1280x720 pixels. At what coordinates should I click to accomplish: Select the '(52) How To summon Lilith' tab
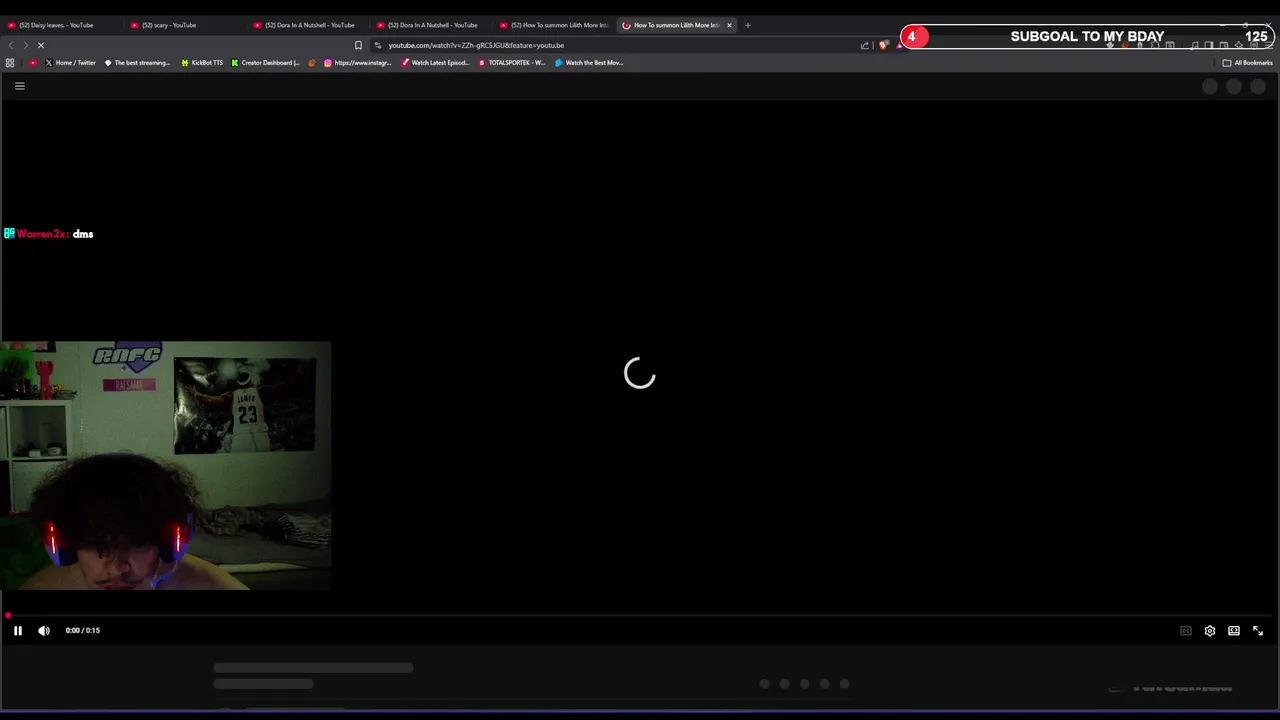click(x=553, y=25)
